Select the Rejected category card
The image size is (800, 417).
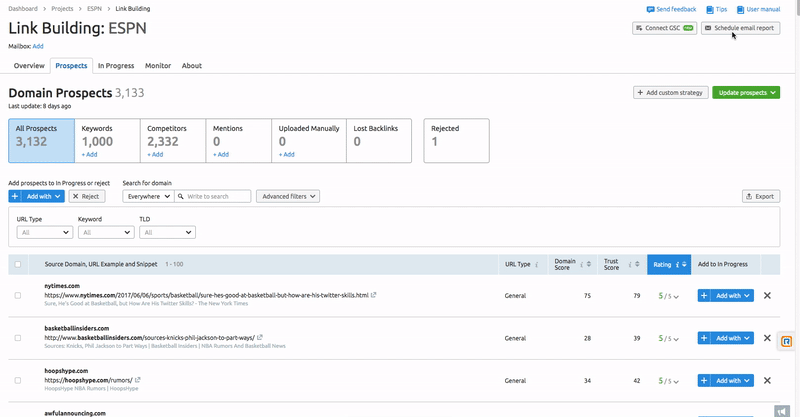tap(457, 141)
